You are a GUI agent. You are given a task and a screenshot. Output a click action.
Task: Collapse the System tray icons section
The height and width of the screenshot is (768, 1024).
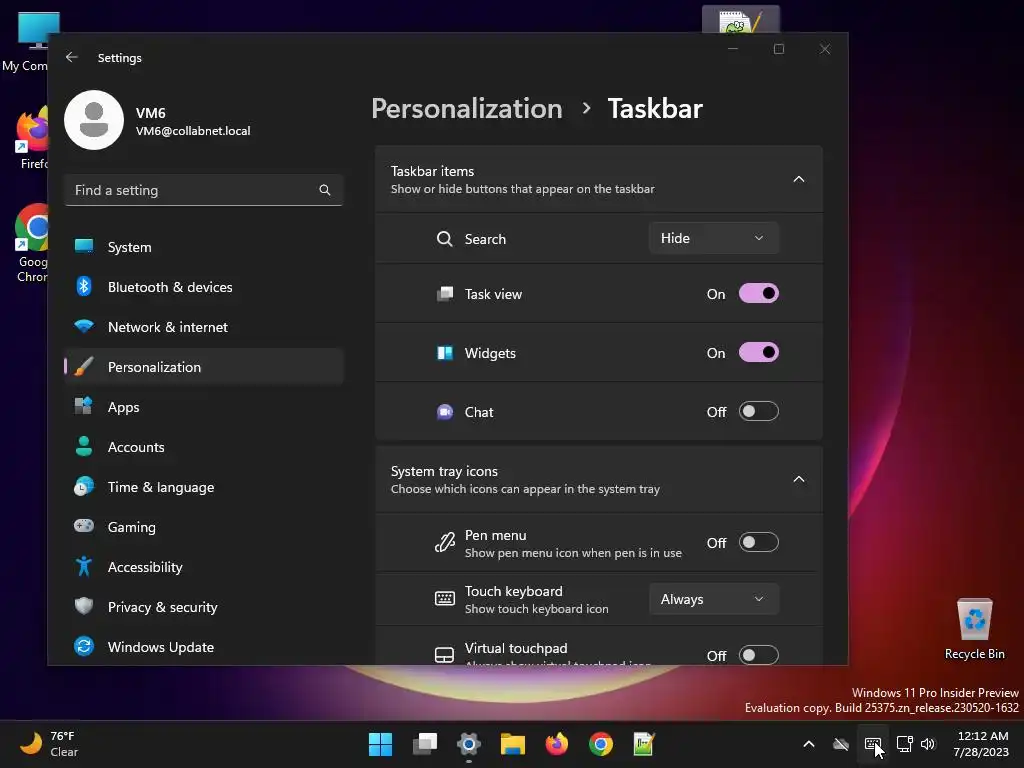(799, 479)
